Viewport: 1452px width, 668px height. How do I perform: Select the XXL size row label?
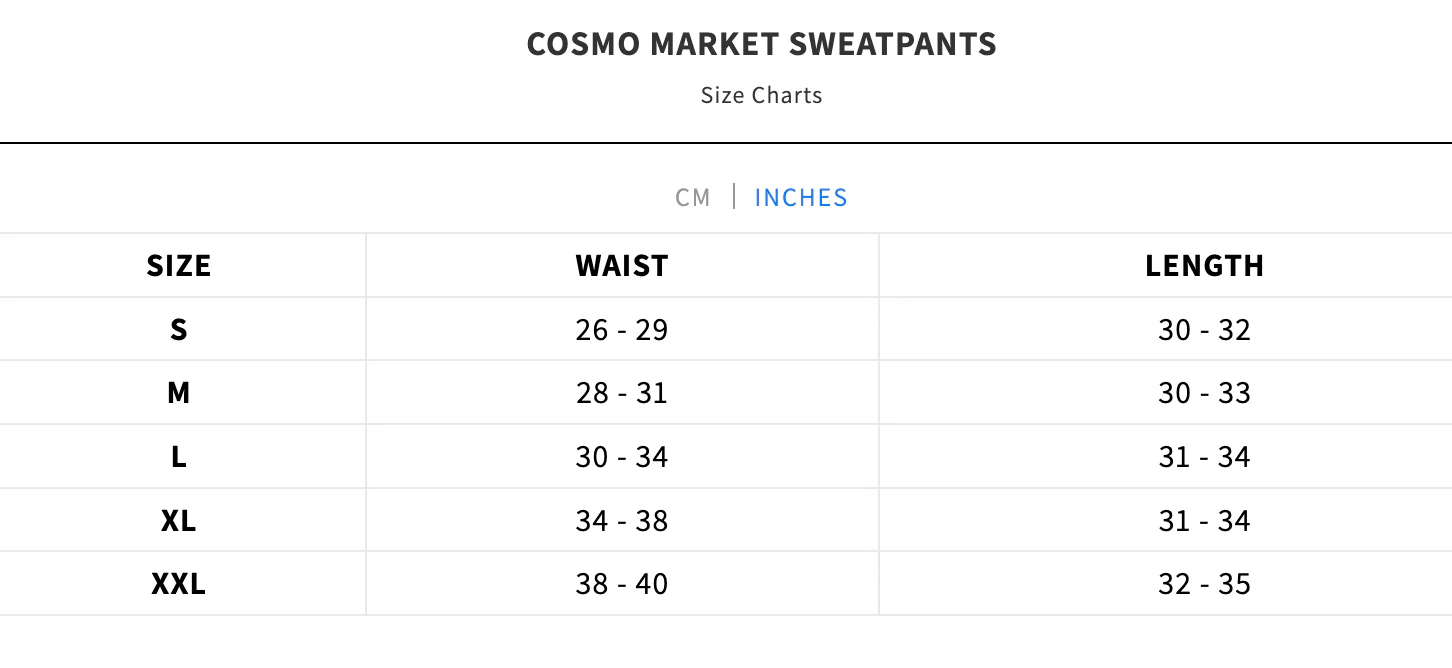pos(179,584)
